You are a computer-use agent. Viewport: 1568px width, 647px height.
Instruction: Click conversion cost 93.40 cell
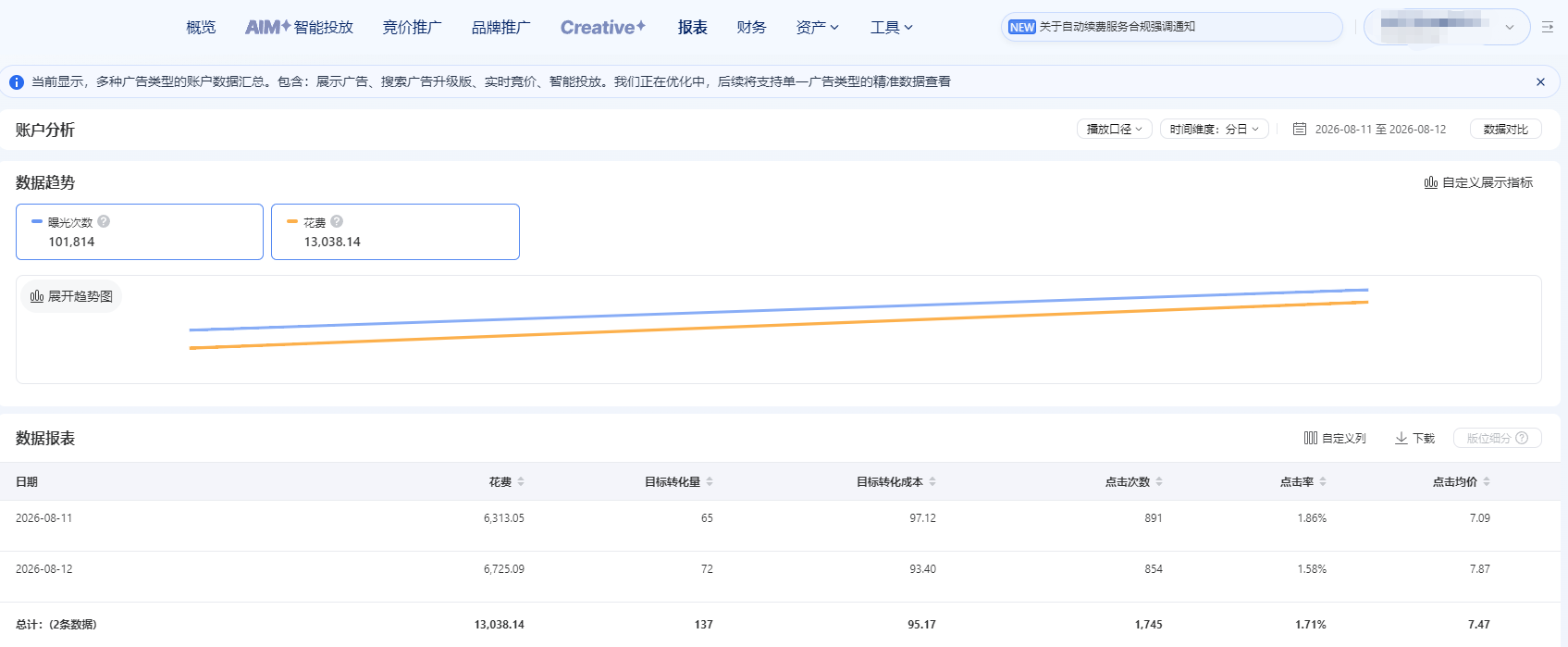point(922,569)
